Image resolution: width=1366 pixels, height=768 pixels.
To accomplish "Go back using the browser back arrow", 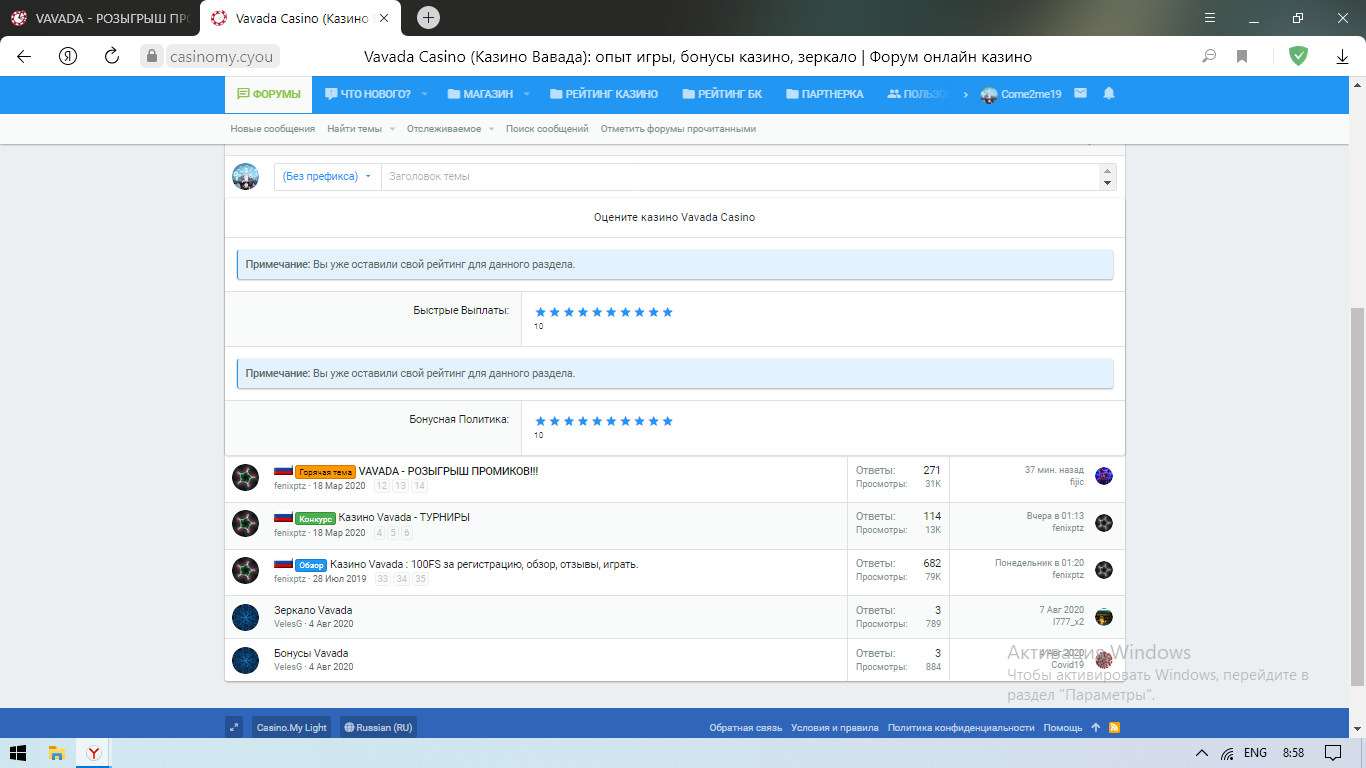I will pyautogui.click(x=24, y=56).
